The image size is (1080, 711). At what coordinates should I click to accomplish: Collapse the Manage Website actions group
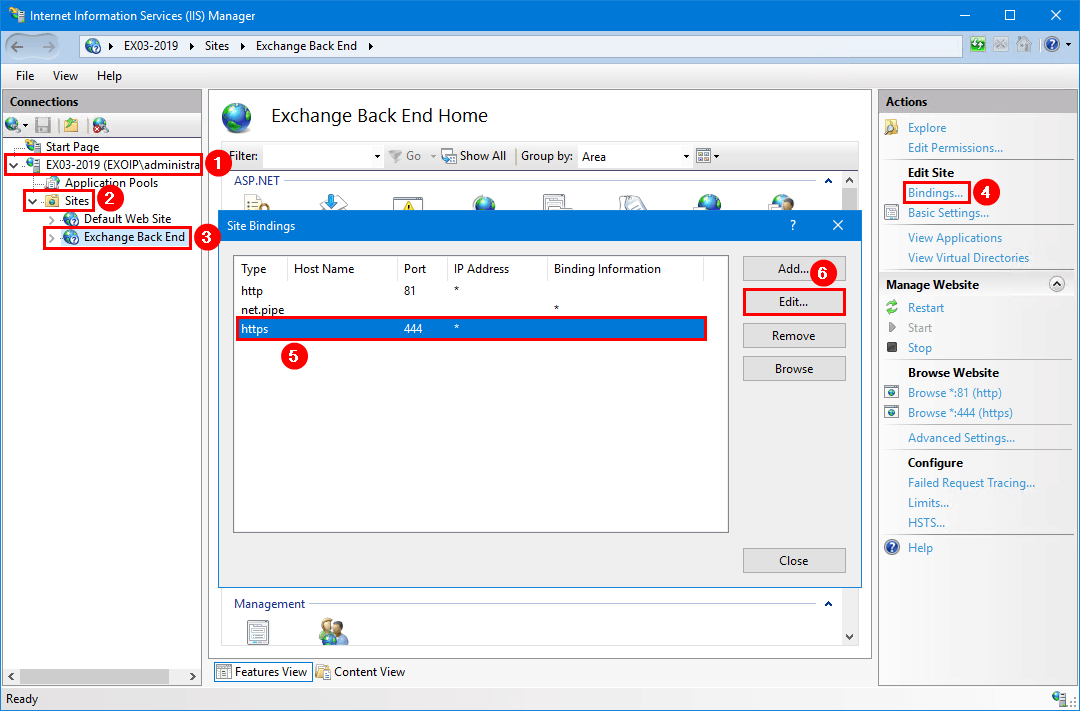(1057, 285)
